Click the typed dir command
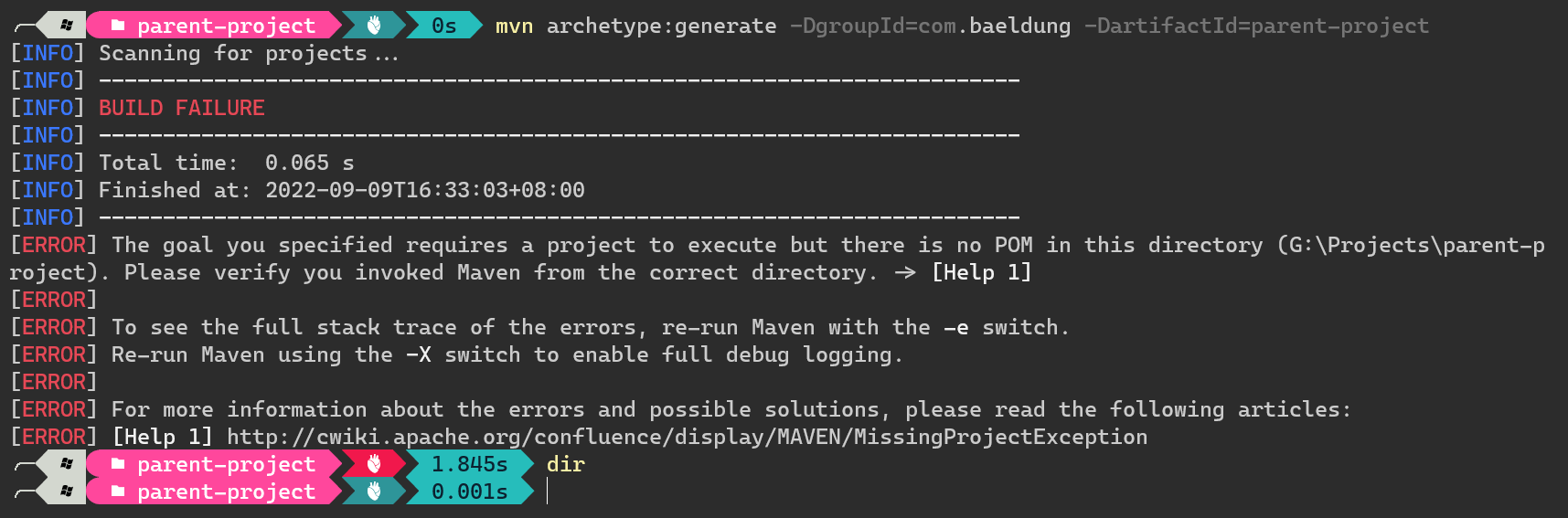Viewport: 1568px width, 518px height. pos(565,464)
